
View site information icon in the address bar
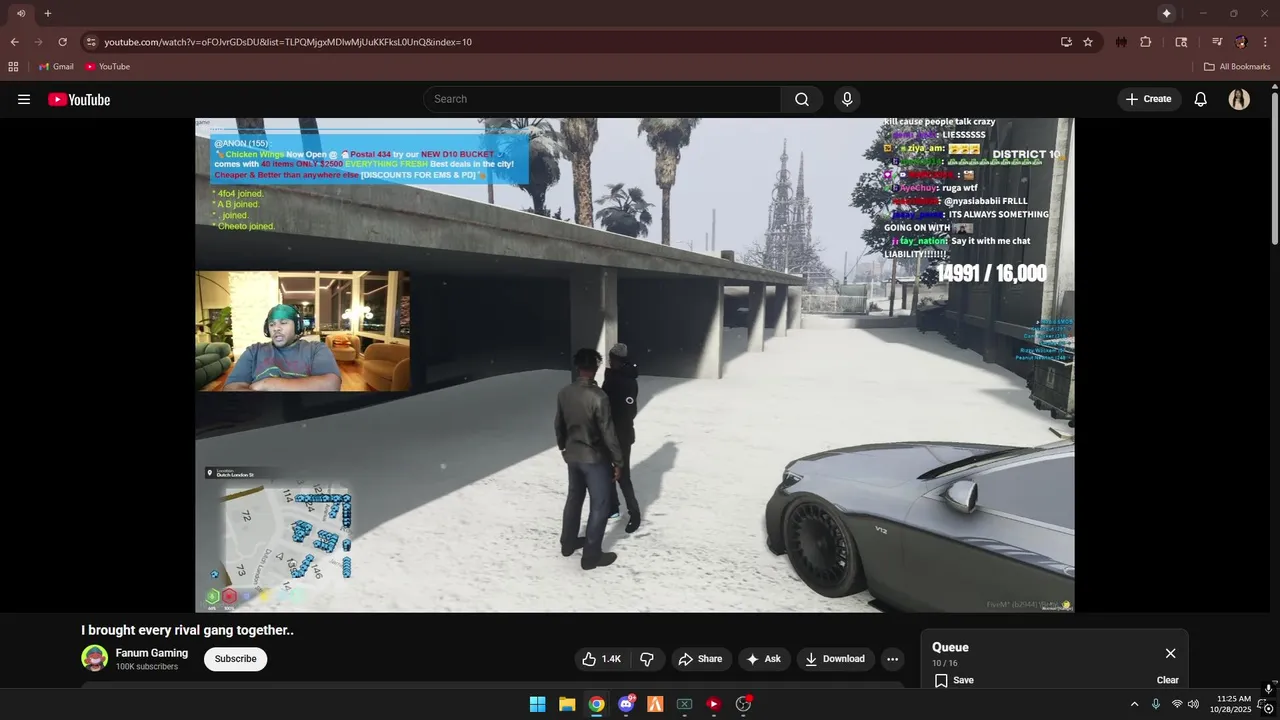pos(91,42)
